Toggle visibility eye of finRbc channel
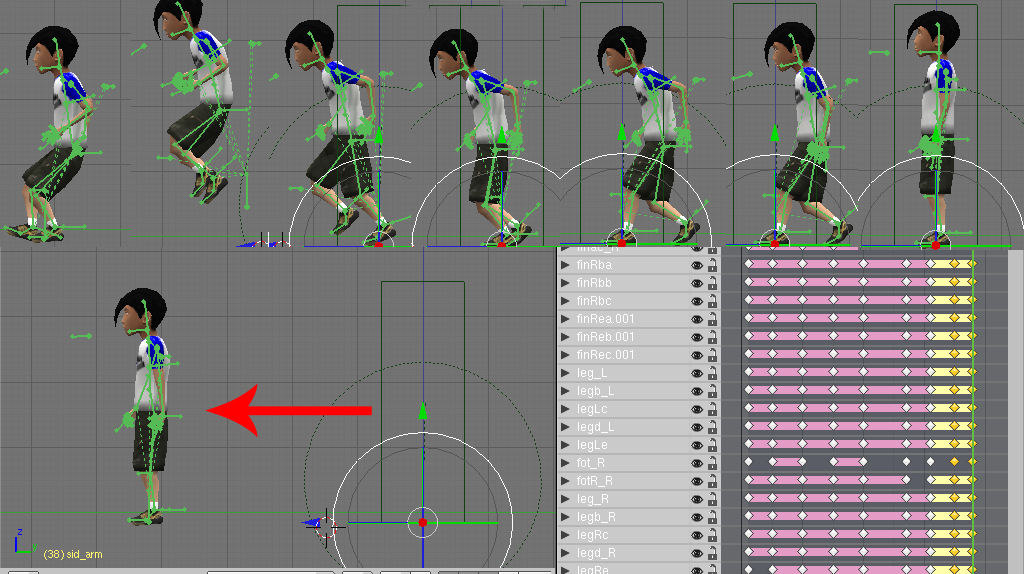1024x574 pixels. pos(697,301)
